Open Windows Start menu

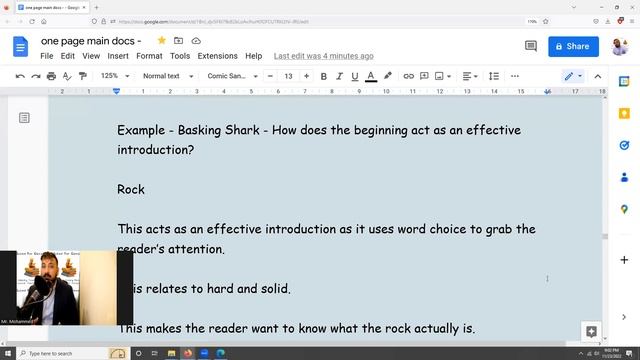(8, 353)
